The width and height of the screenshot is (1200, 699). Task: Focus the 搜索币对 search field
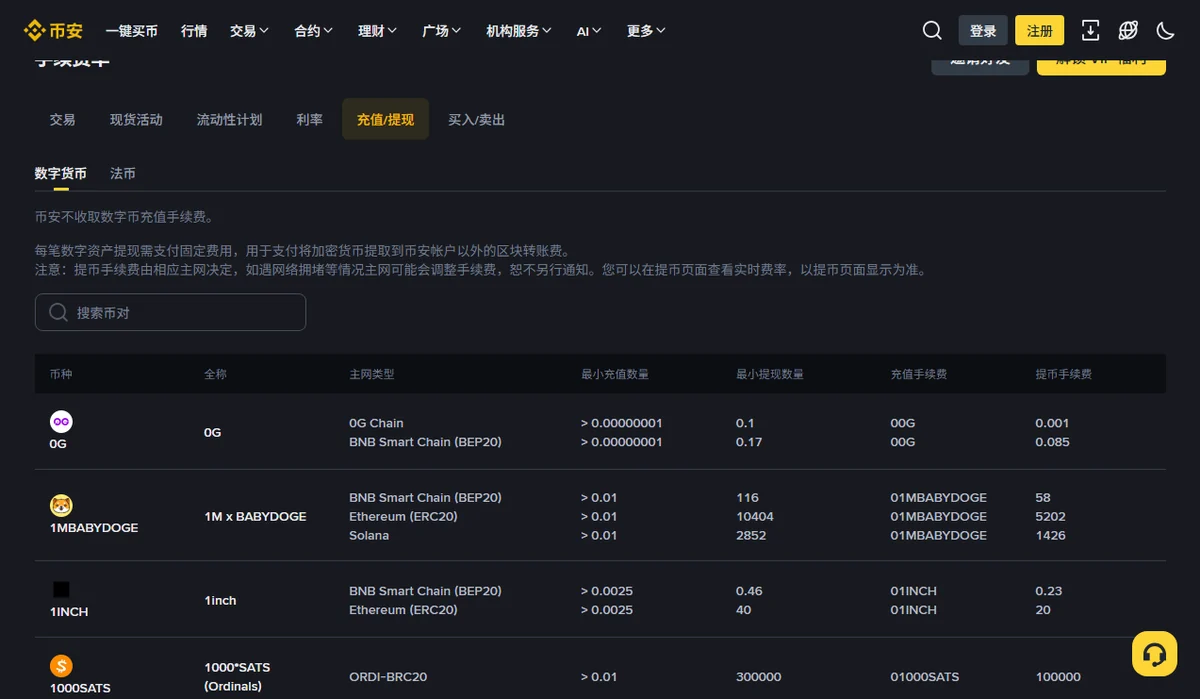[x=170, y=312]
